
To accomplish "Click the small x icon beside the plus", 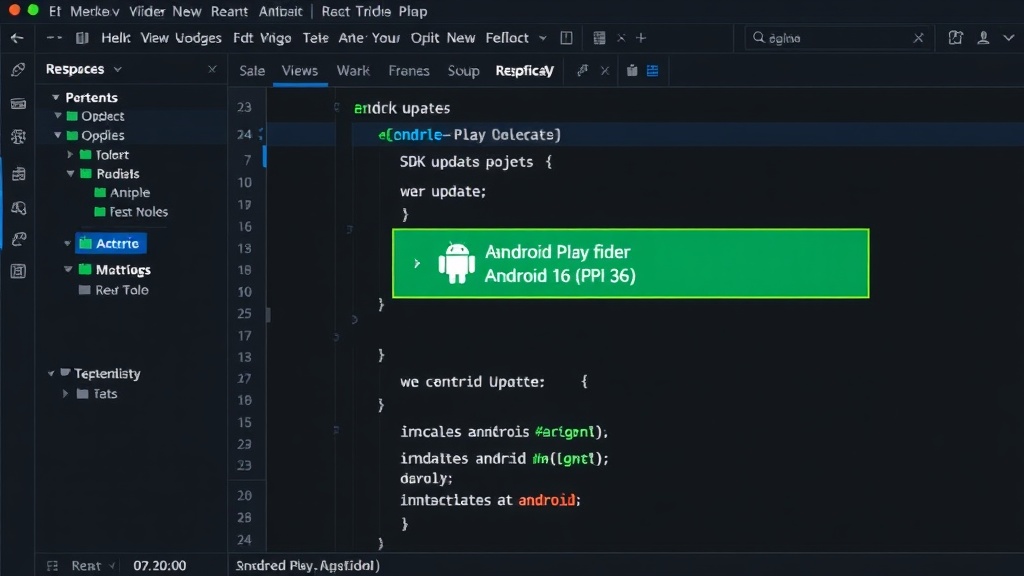I will coord(621,38).
